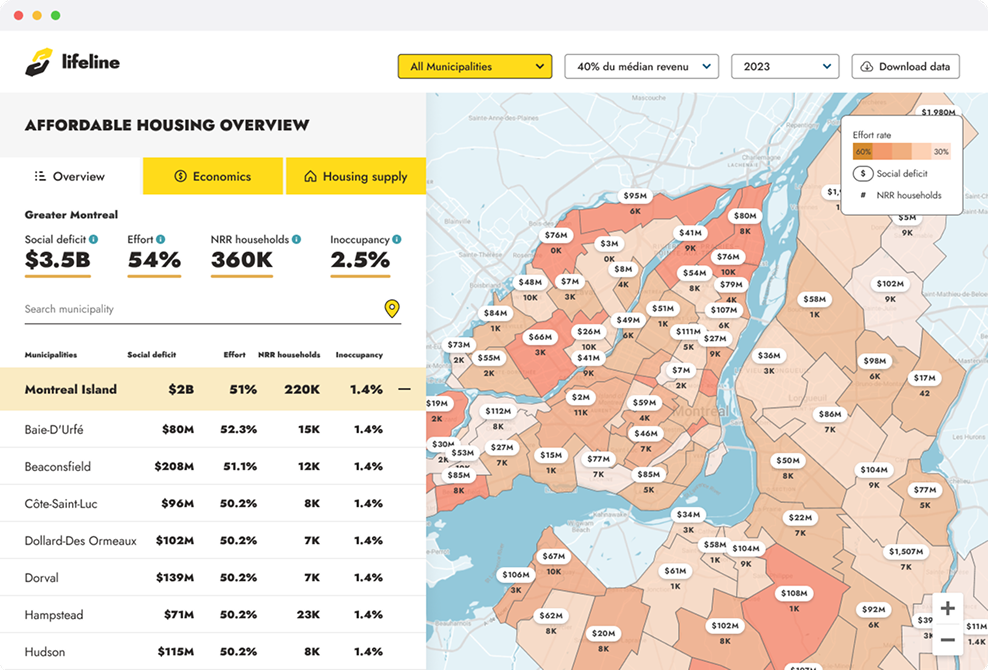Click the NRR households info icon

[x=296, y=238]
